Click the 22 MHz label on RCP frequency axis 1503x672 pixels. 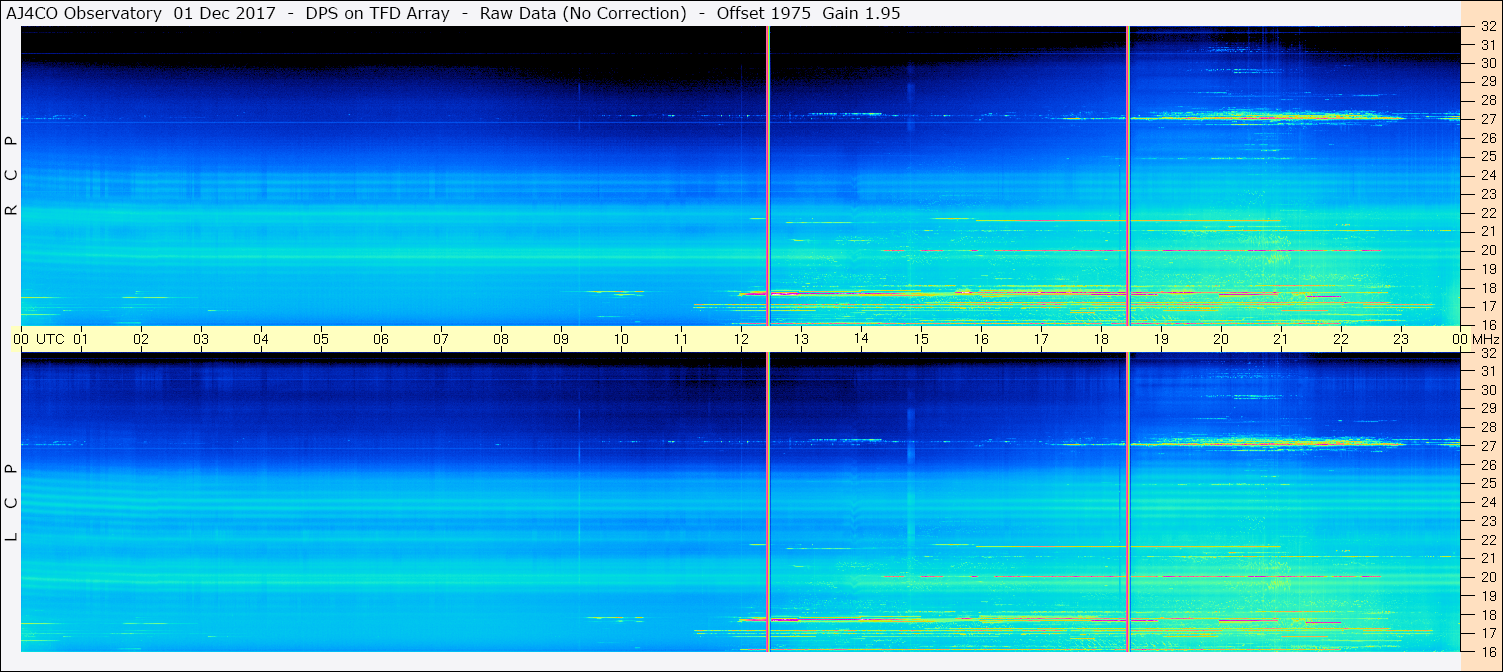pos(1487,213)
